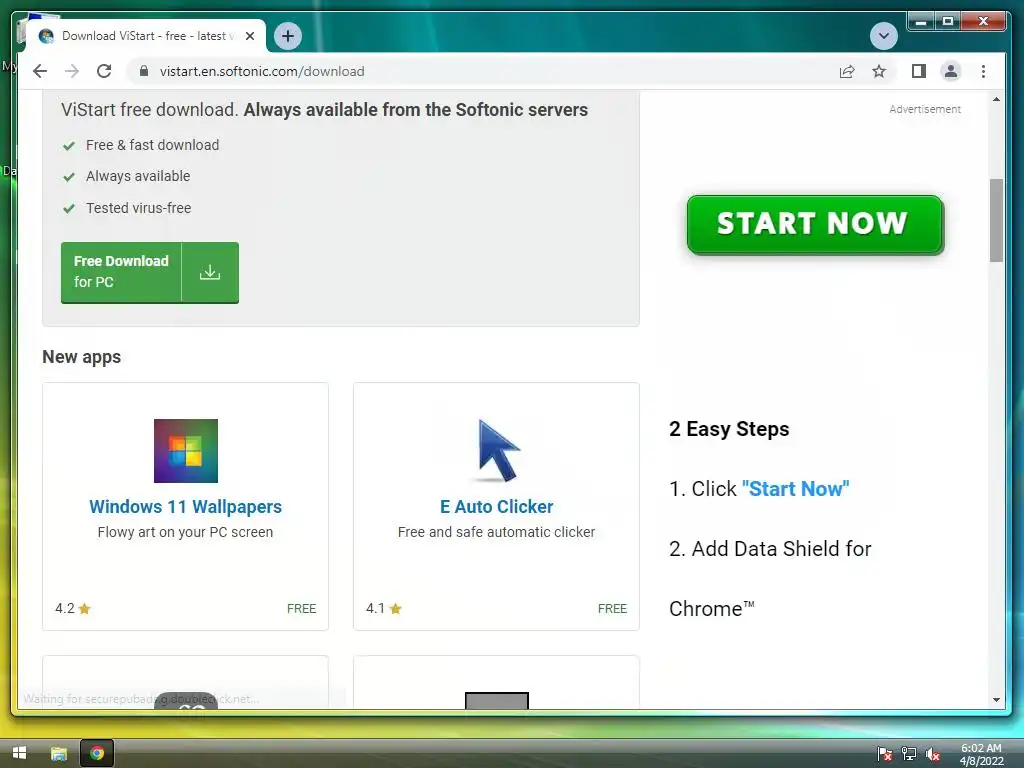Click the vertical scrollbar thumb
The image size is (1024, 768).
point(996,220)
